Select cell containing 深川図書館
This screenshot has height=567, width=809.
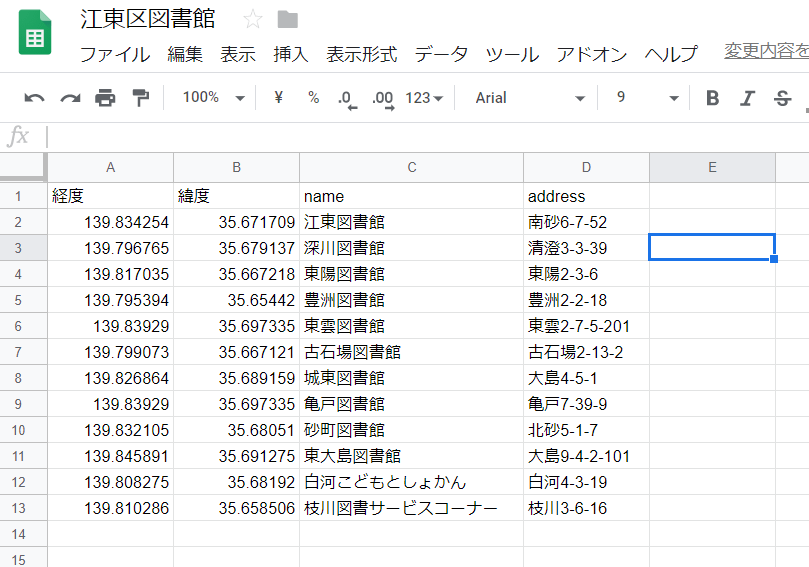pos(411,248)
